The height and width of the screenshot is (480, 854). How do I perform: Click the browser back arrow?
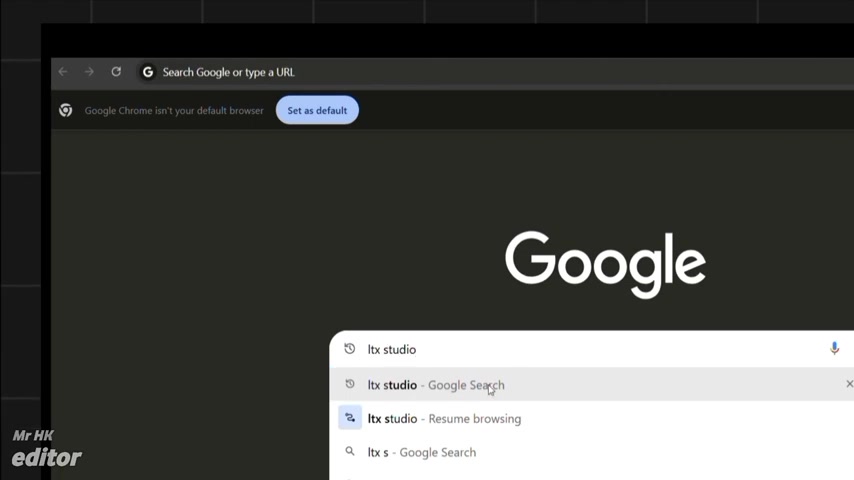coord(63,71)
